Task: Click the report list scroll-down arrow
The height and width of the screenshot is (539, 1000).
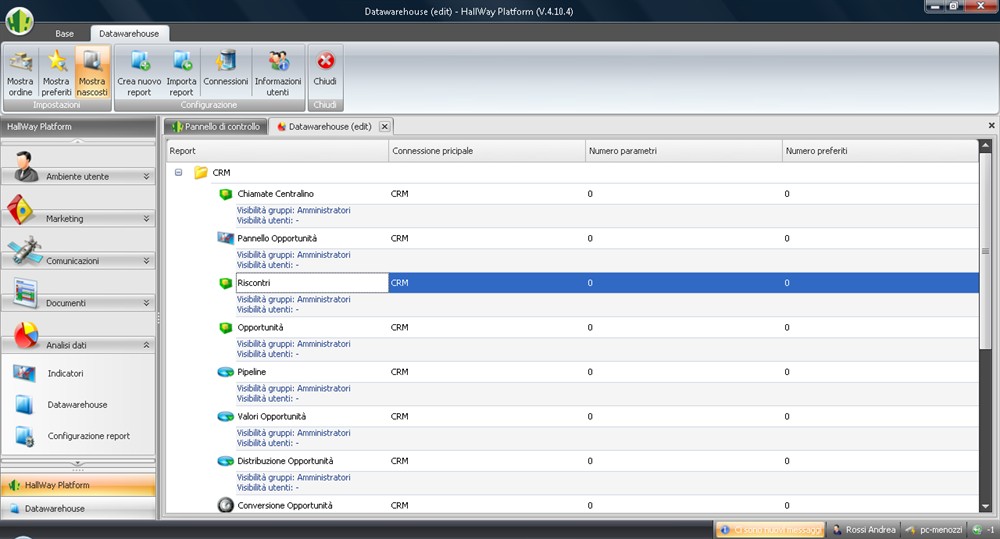Action: [x=985, y=506]
